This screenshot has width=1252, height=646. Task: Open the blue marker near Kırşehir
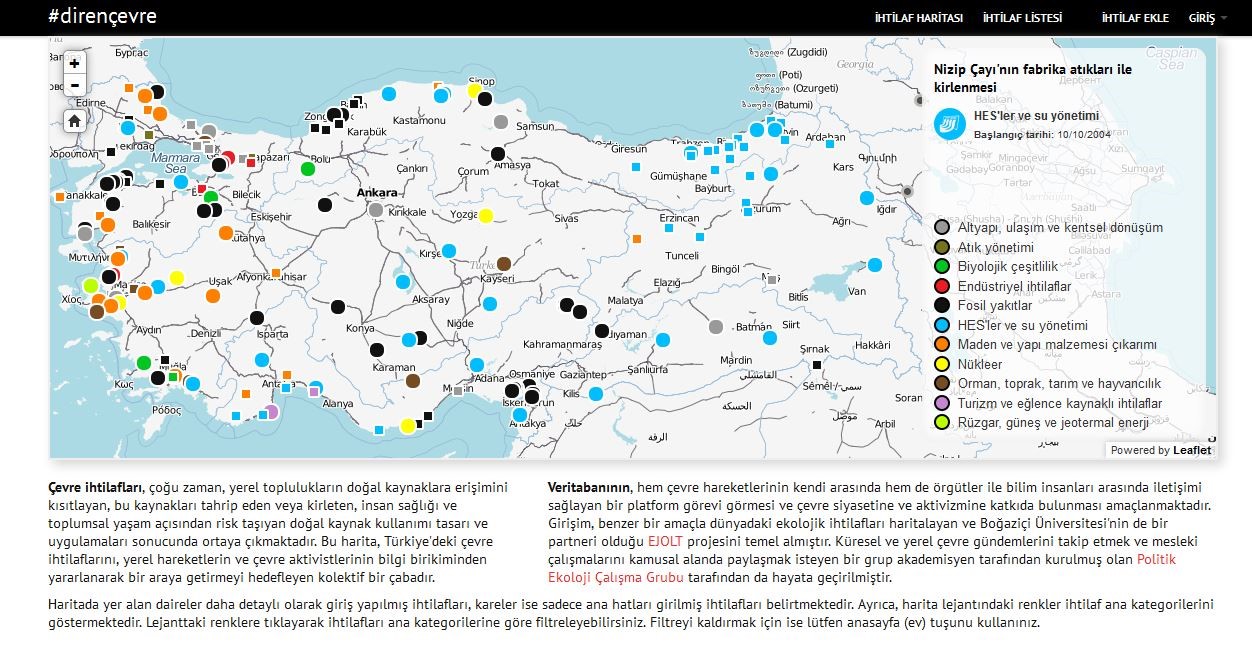click(x=449, y=251)
